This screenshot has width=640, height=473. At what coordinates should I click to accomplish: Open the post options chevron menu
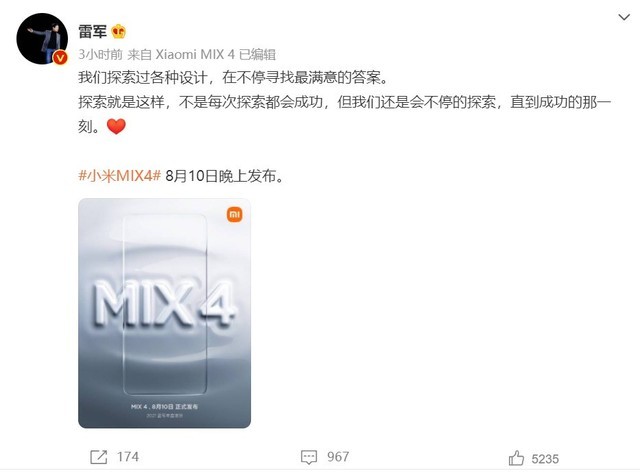pyautogui.click(x=624, y=17)
